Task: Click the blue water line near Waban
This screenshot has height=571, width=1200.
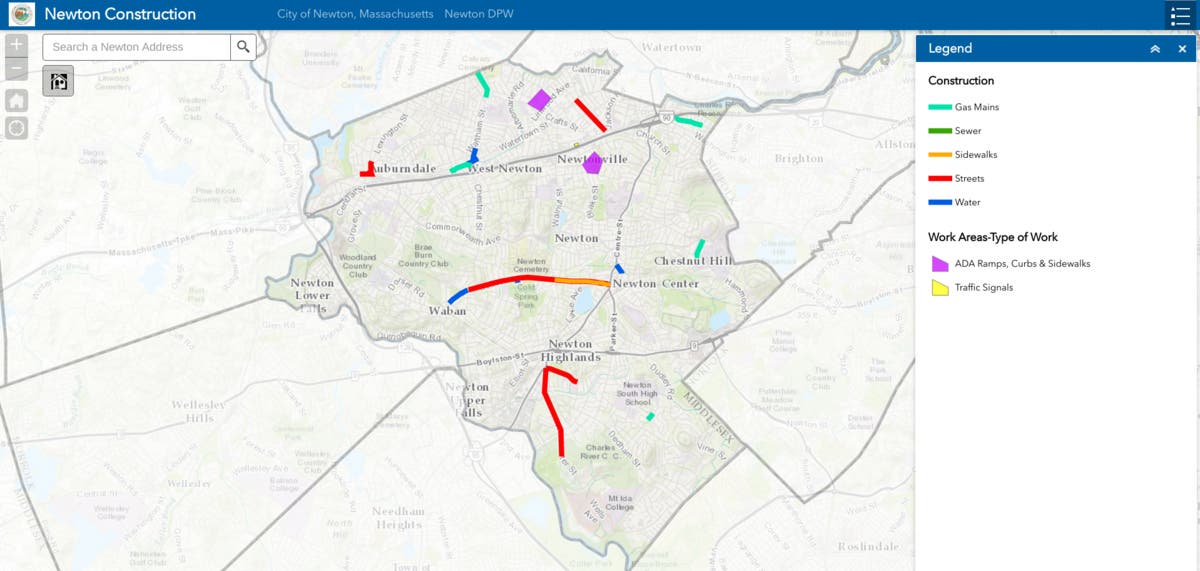Action: point(458,296)
